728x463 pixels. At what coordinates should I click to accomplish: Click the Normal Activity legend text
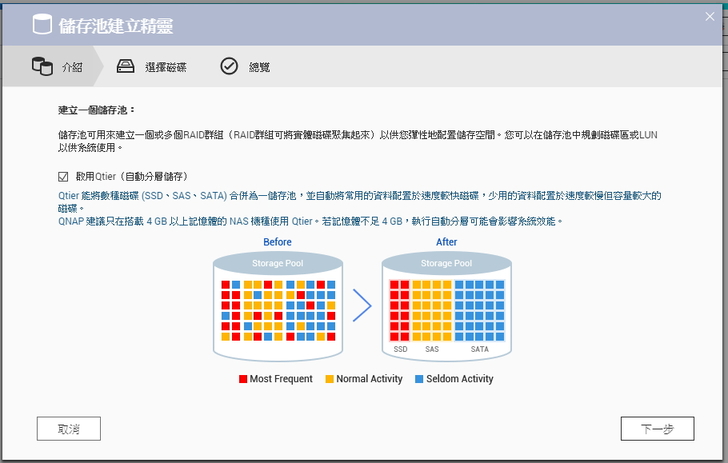click(x=369, y=379)
